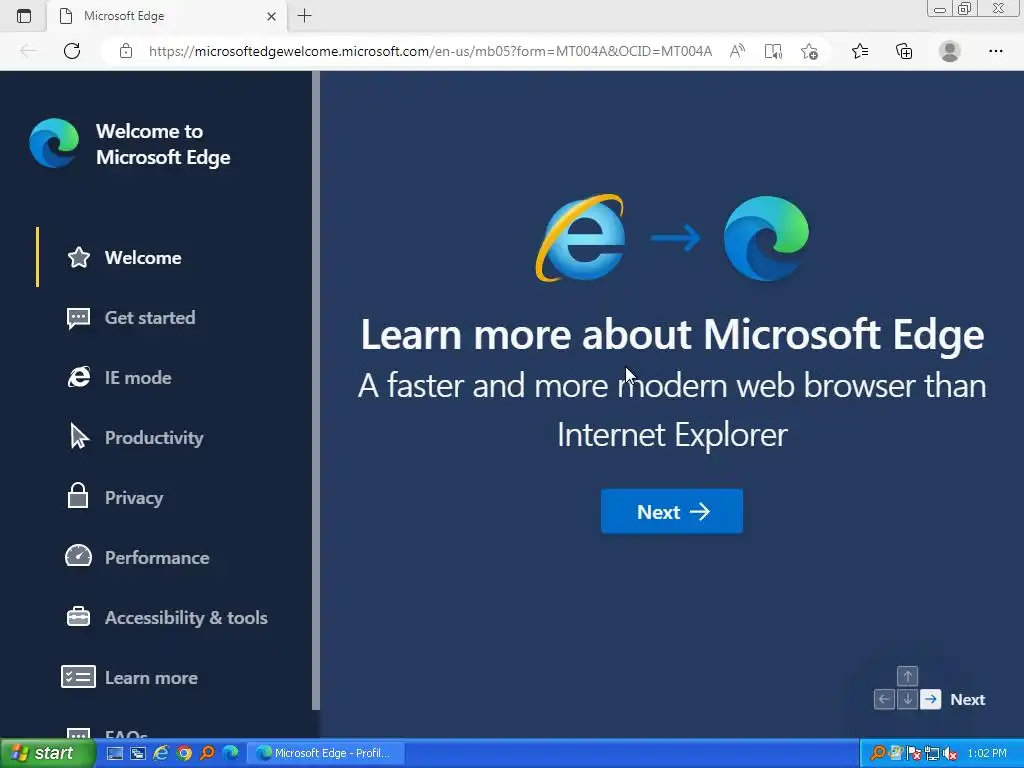Open Accessibility & tools section
The height and width of the screenshot is (768, 1024).
click(x=185, y=618)
